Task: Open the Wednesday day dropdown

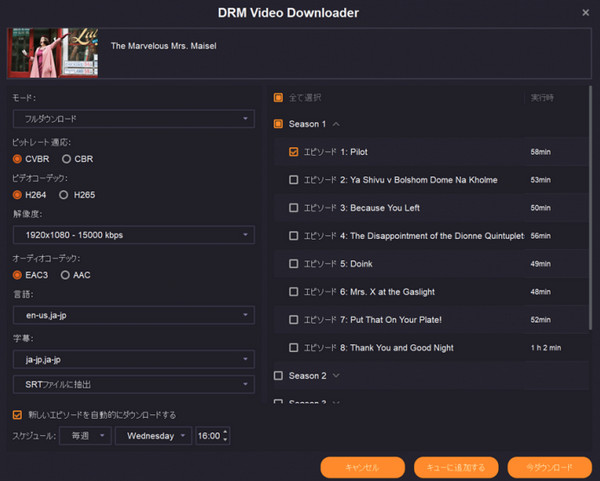Action: click(x=153, y=436)
